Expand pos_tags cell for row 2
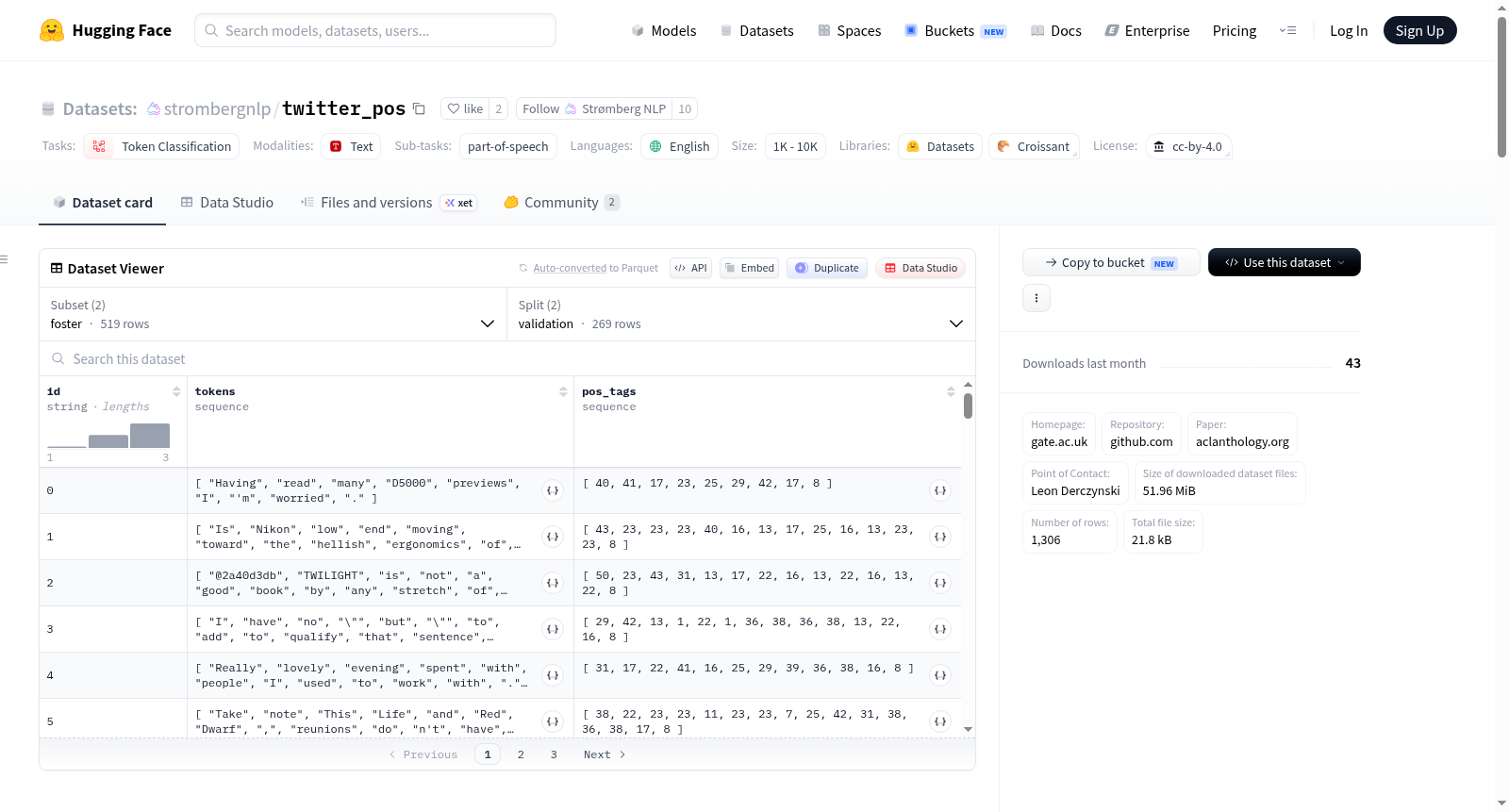 click(940, 583)
